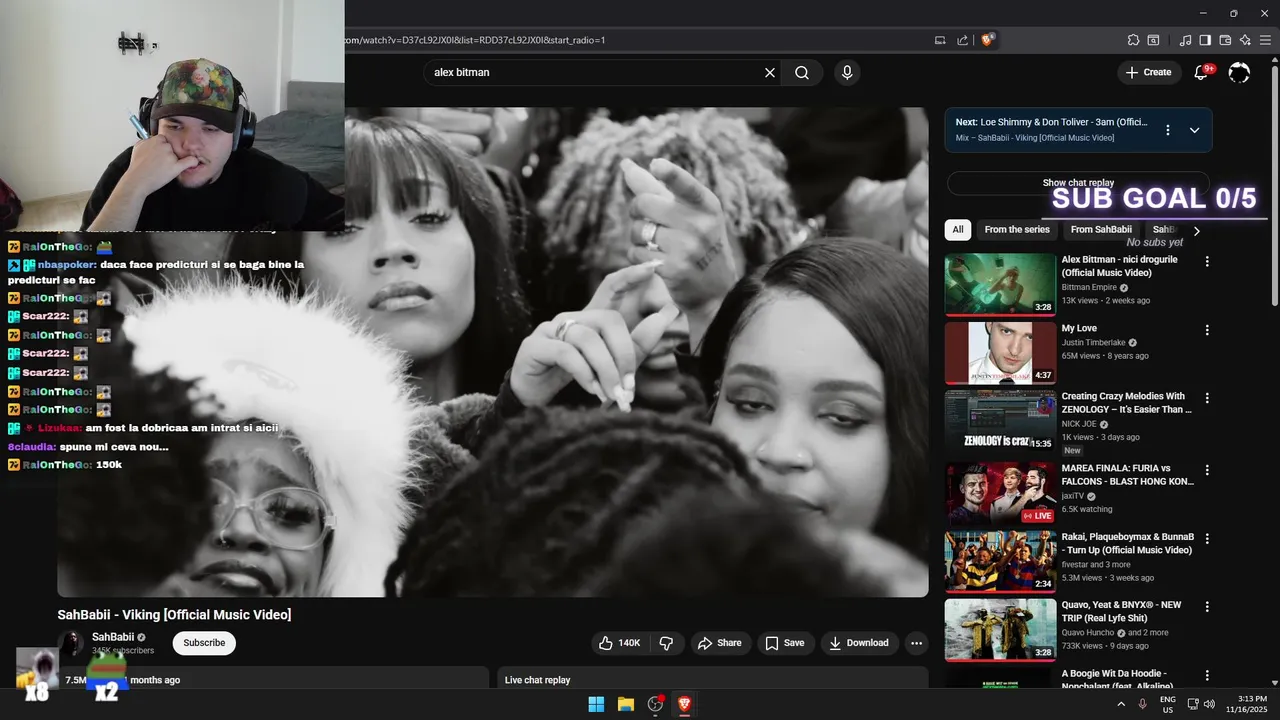Open the mix playlist options three dots
The width and height of the screenshot is (1280, 720).
pyautogui.click(x=1167, y=130)
